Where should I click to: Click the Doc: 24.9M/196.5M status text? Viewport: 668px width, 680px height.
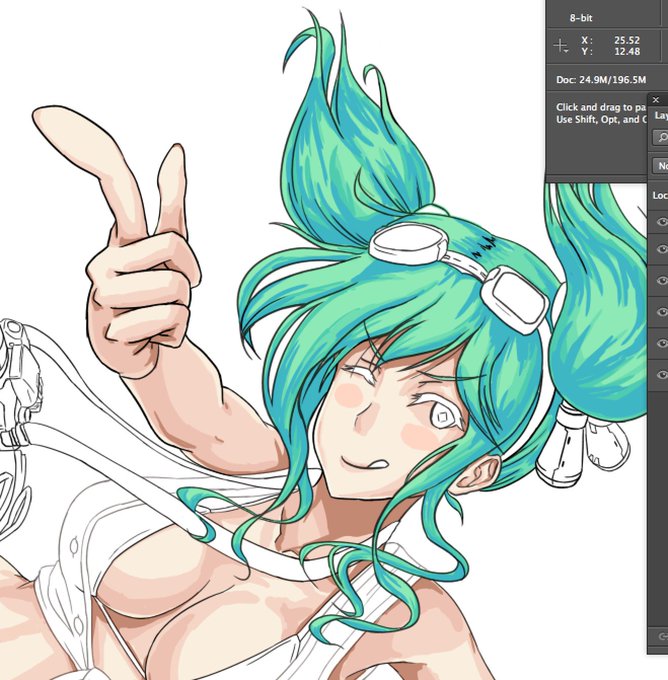(x=601, y=80)
